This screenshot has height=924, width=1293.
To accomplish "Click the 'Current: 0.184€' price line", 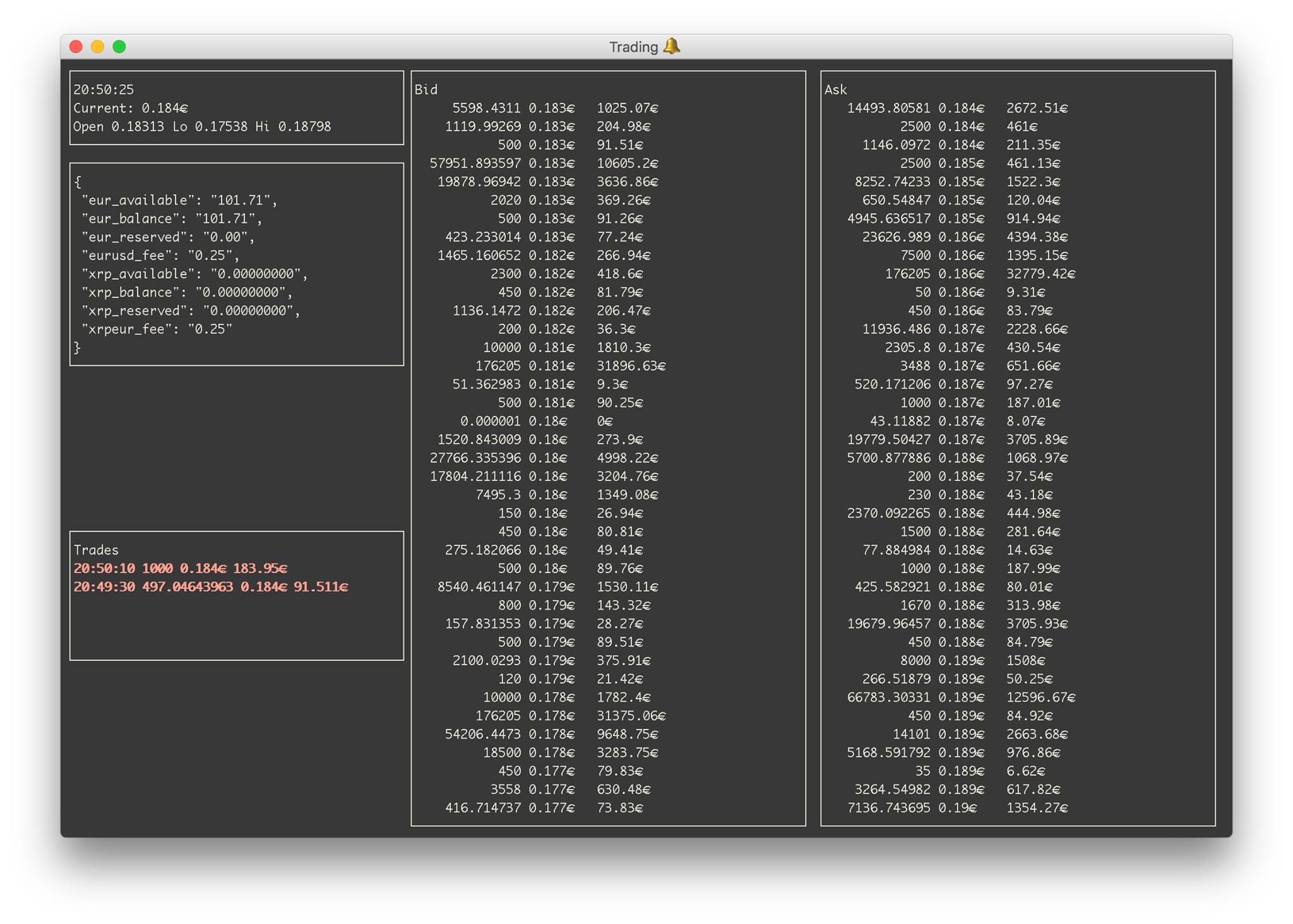I will [x=131, y=108].
